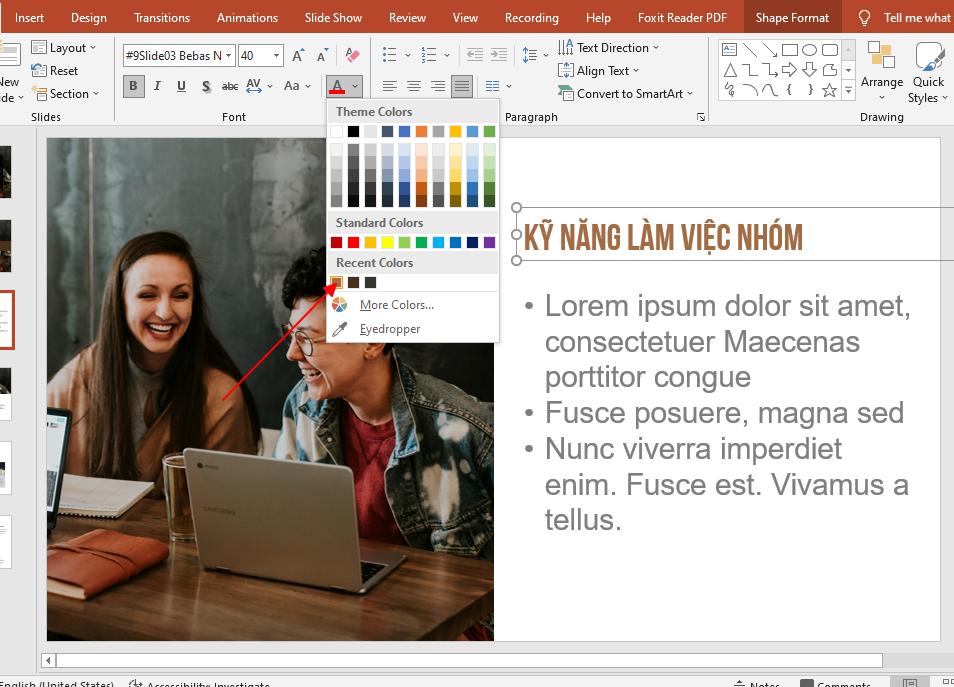Click the Increase Font Size icon
Viewport: 954px width, 687px height.
[296, 53]
